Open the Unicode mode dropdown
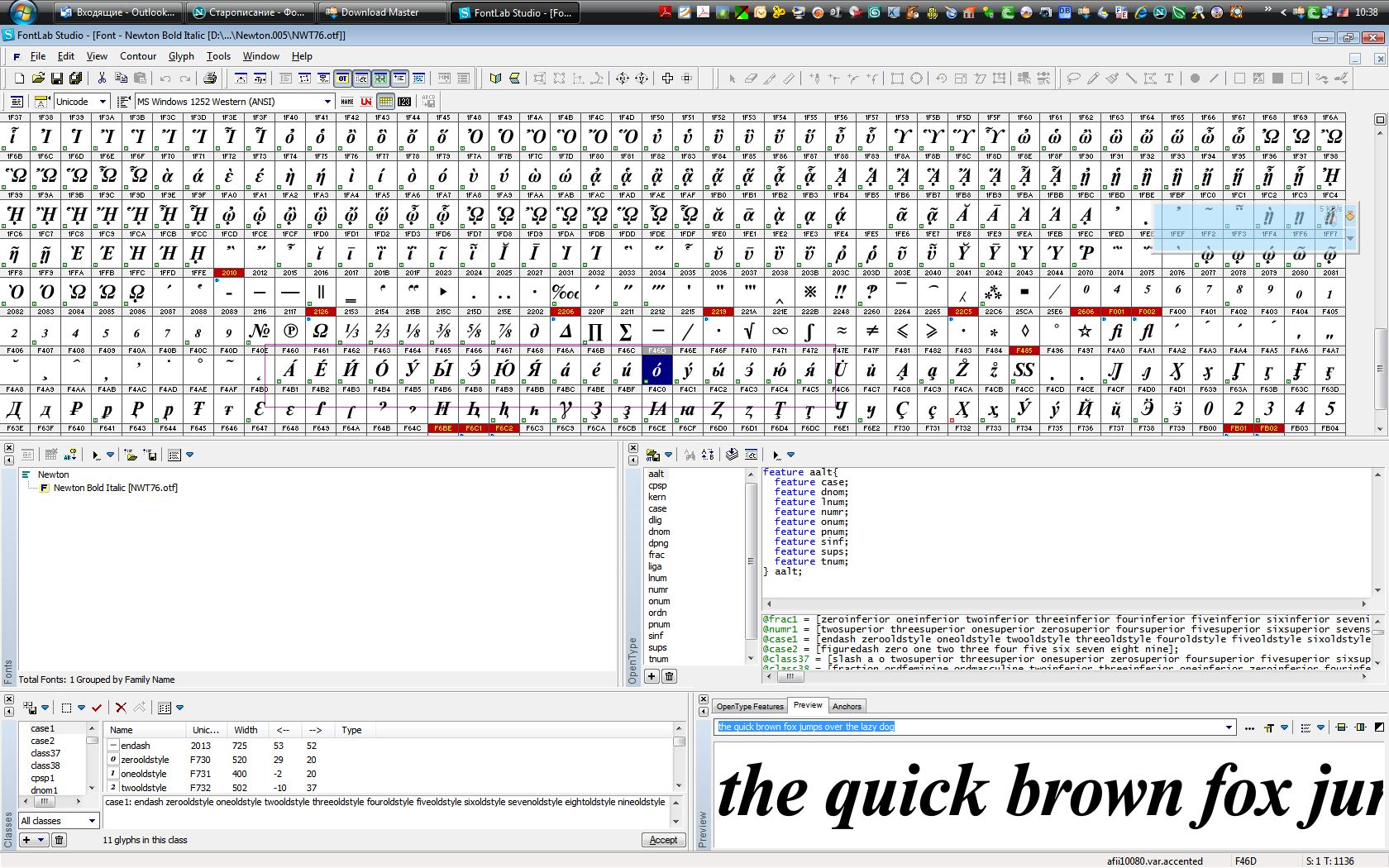The image size is (1389, 868). pyautogui.click(x=103, y=102)
